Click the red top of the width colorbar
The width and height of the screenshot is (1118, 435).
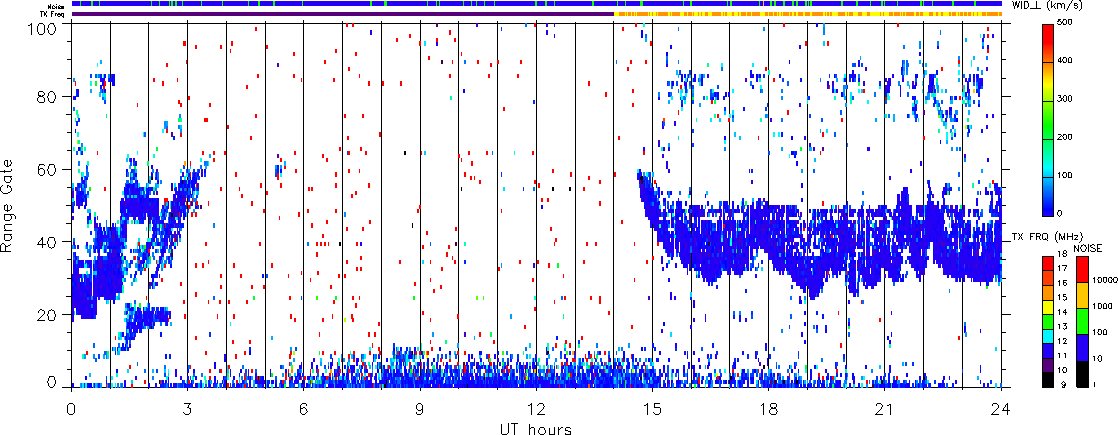click(1049, 30)
